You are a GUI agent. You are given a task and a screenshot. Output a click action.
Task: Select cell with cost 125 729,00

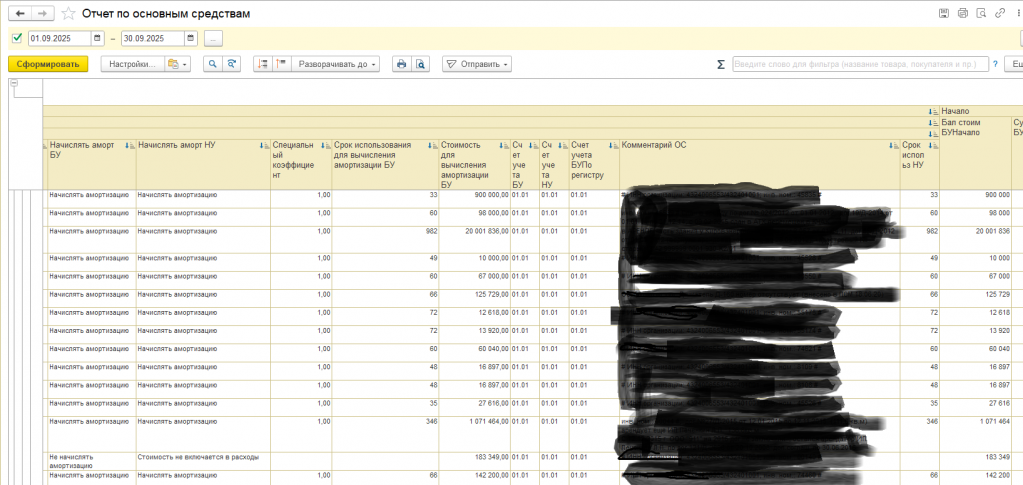(474, 298)
